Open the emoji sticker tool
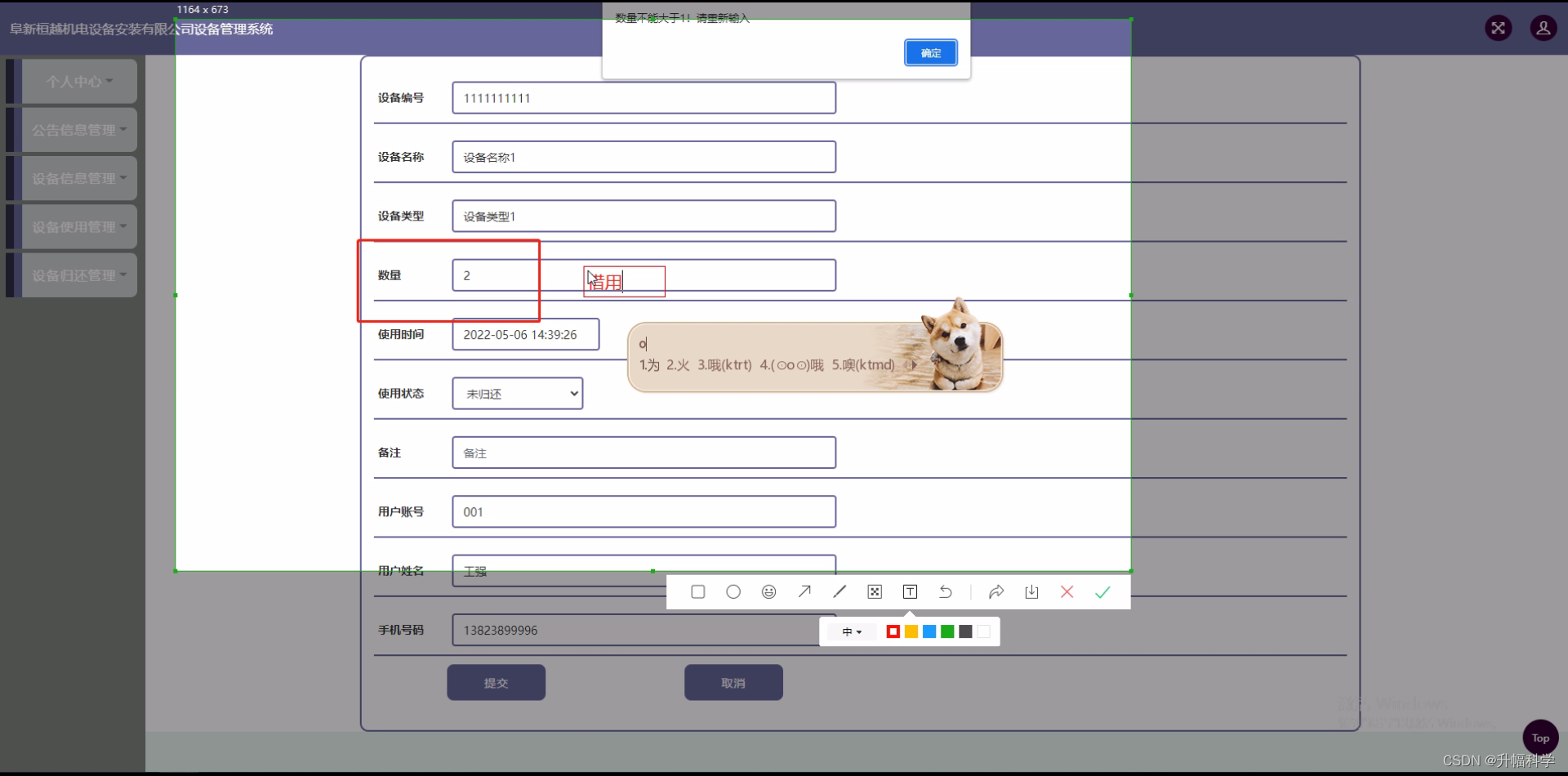1568x776 pixels. [768, 591]
